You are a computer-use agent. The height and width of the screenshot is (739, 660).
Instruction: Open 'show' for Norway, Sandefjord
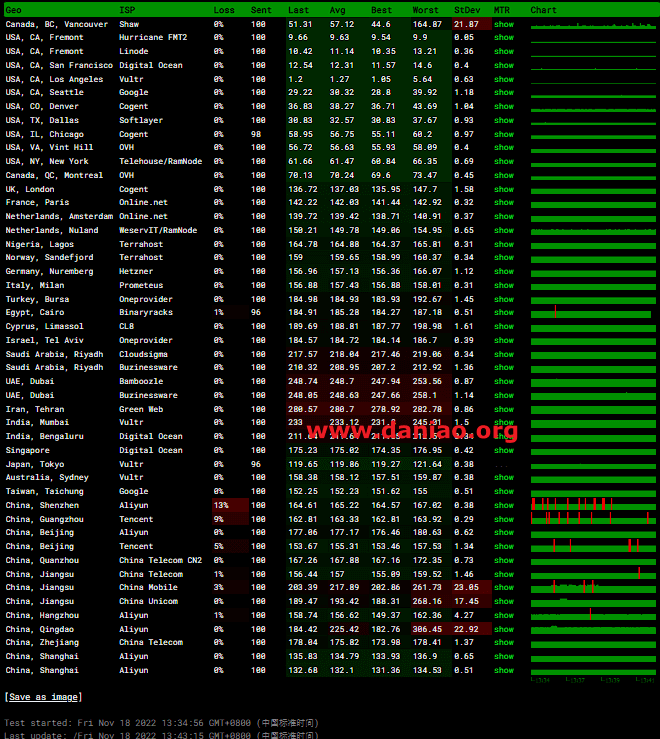point(503,258)
